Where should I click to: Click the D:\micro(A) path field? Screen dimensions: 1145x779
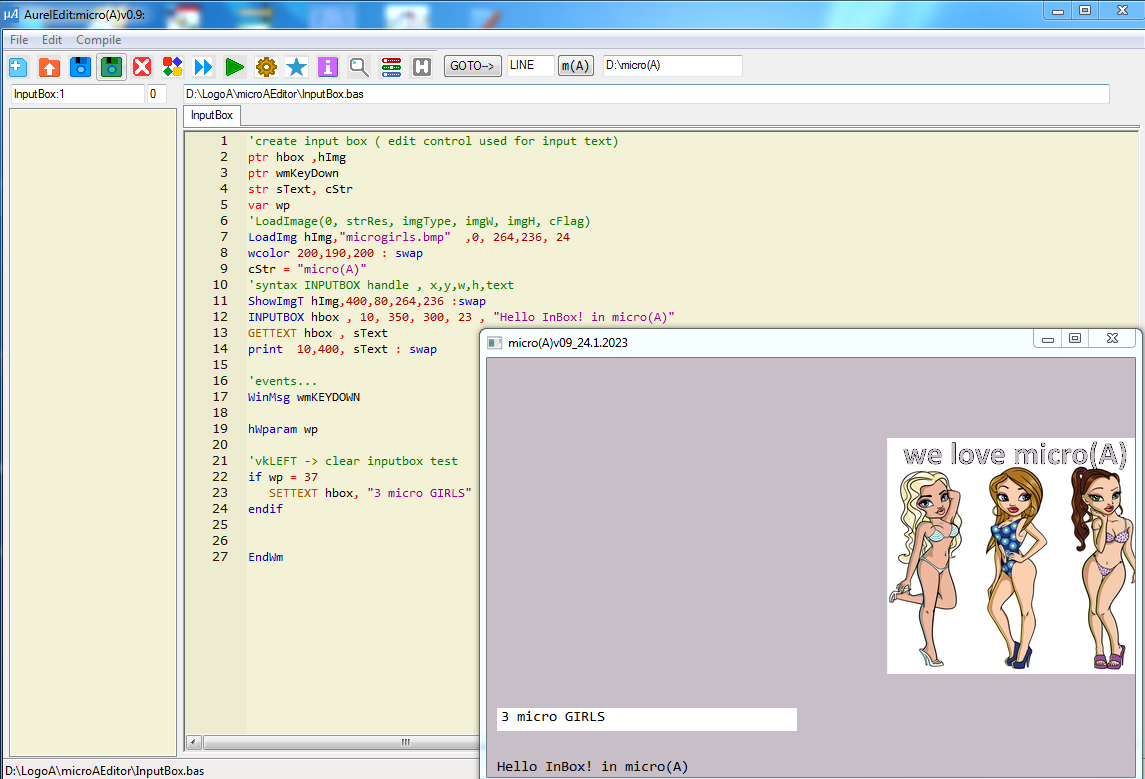pos(673,65)
